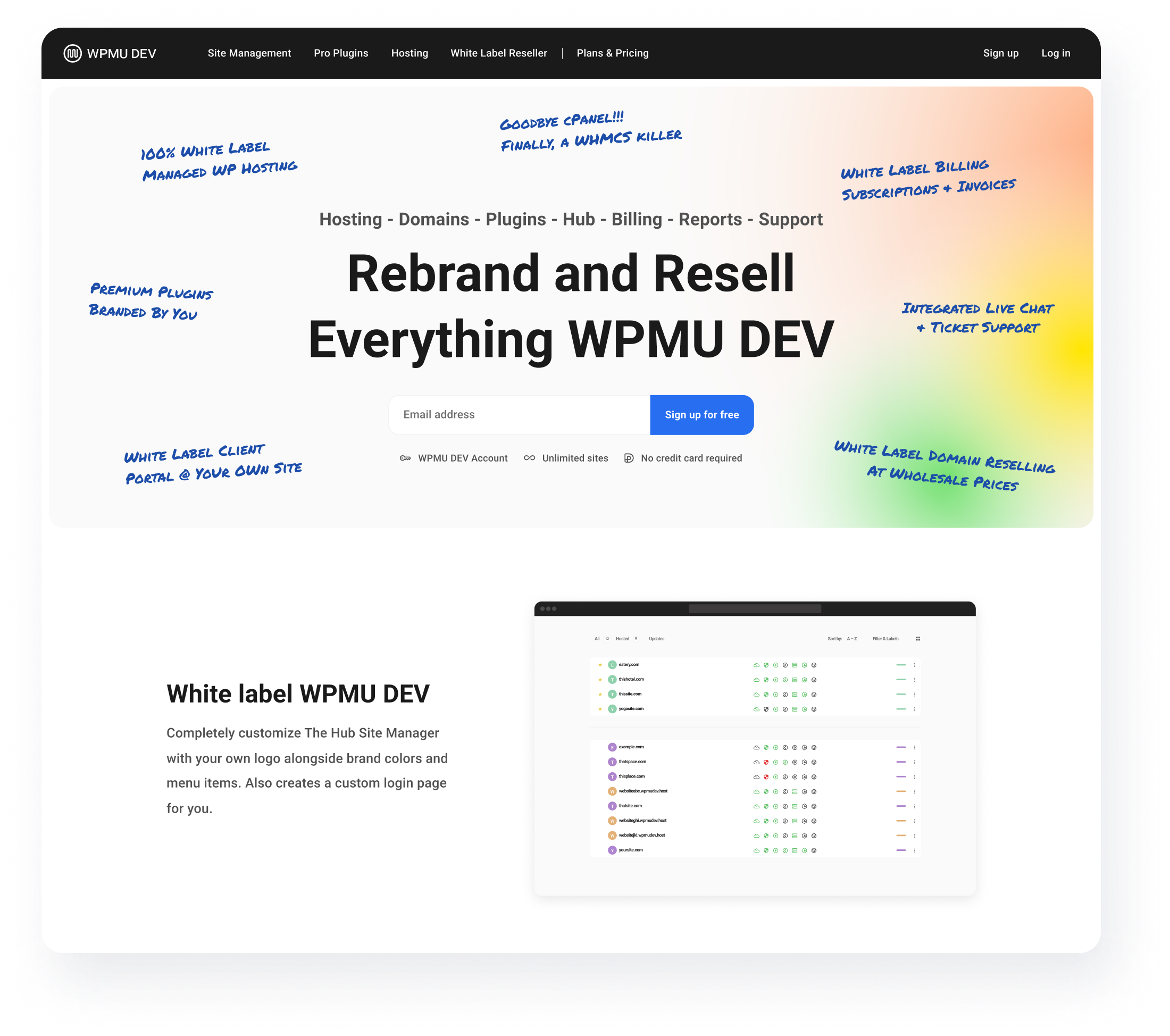The height and width of the screenshot is (1036, 1170).
Task: Click the cloud icon on eatery.com row
Action: coord(756,665)
